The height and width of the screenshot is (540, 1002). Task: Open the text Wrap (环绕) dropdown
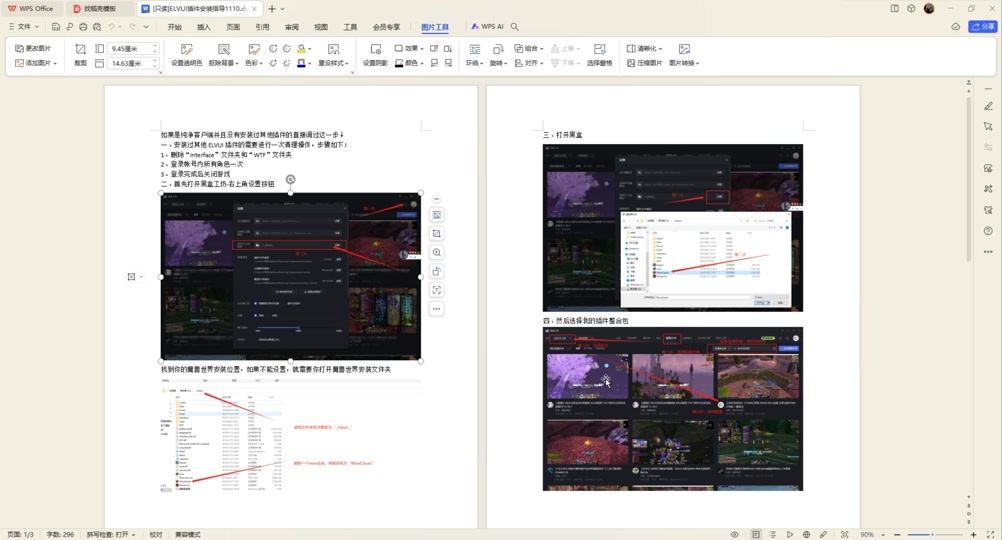tap(474, 55)
